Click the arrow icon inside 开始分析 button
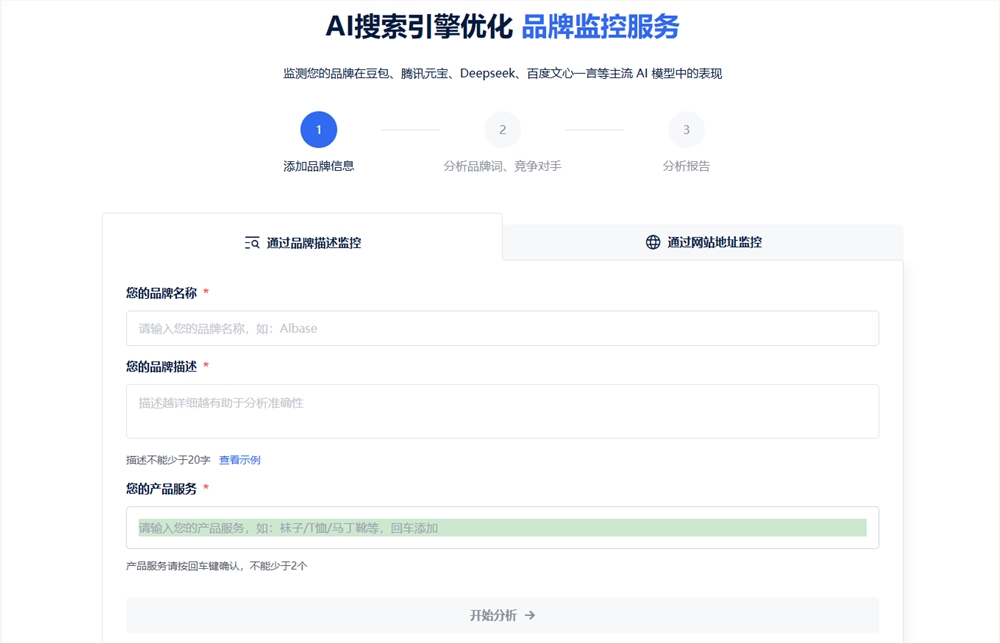 point(528,616)
